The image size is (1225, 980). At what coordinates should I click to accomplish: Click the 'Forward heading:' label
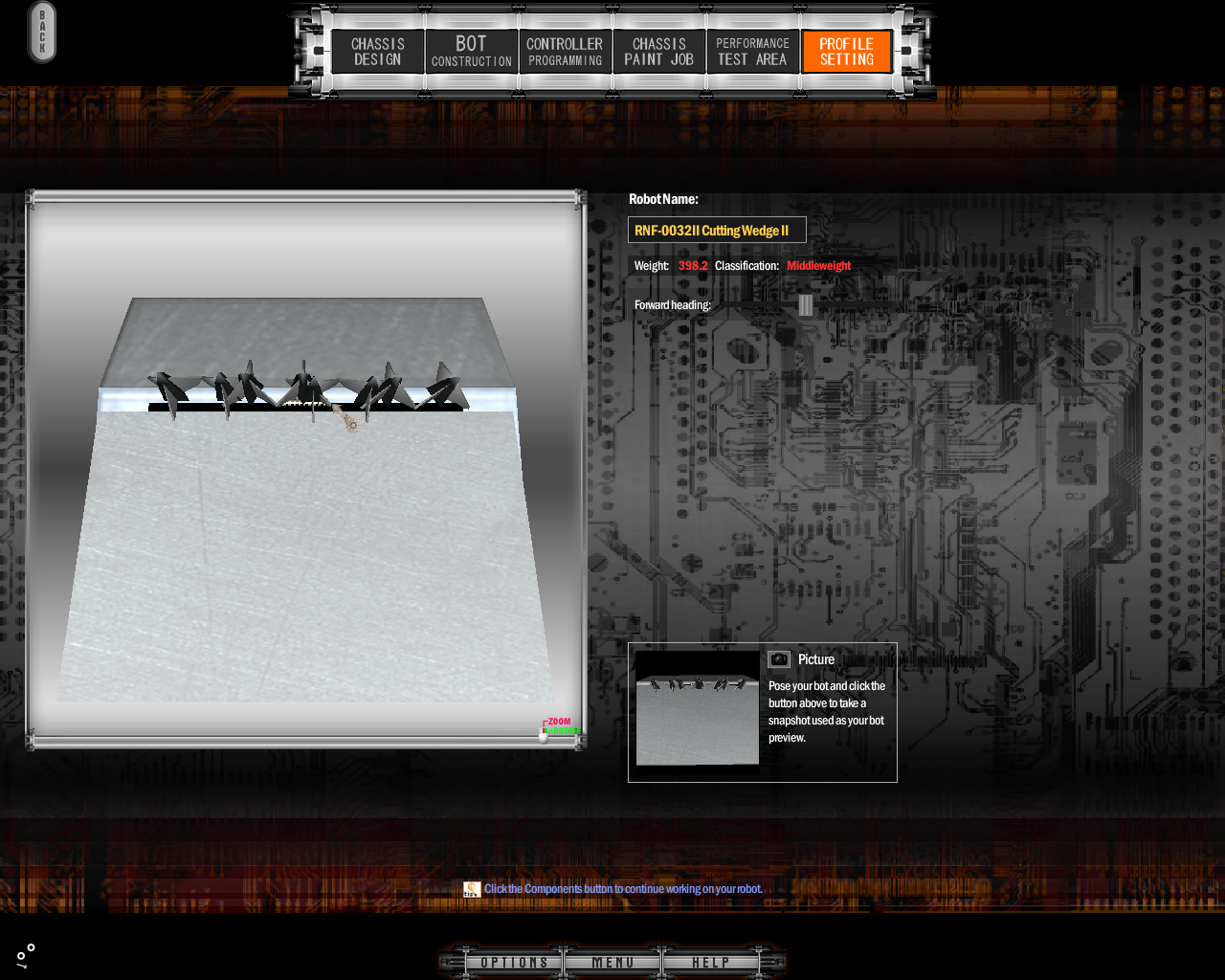pyautogui.click(x=673, y=305)
